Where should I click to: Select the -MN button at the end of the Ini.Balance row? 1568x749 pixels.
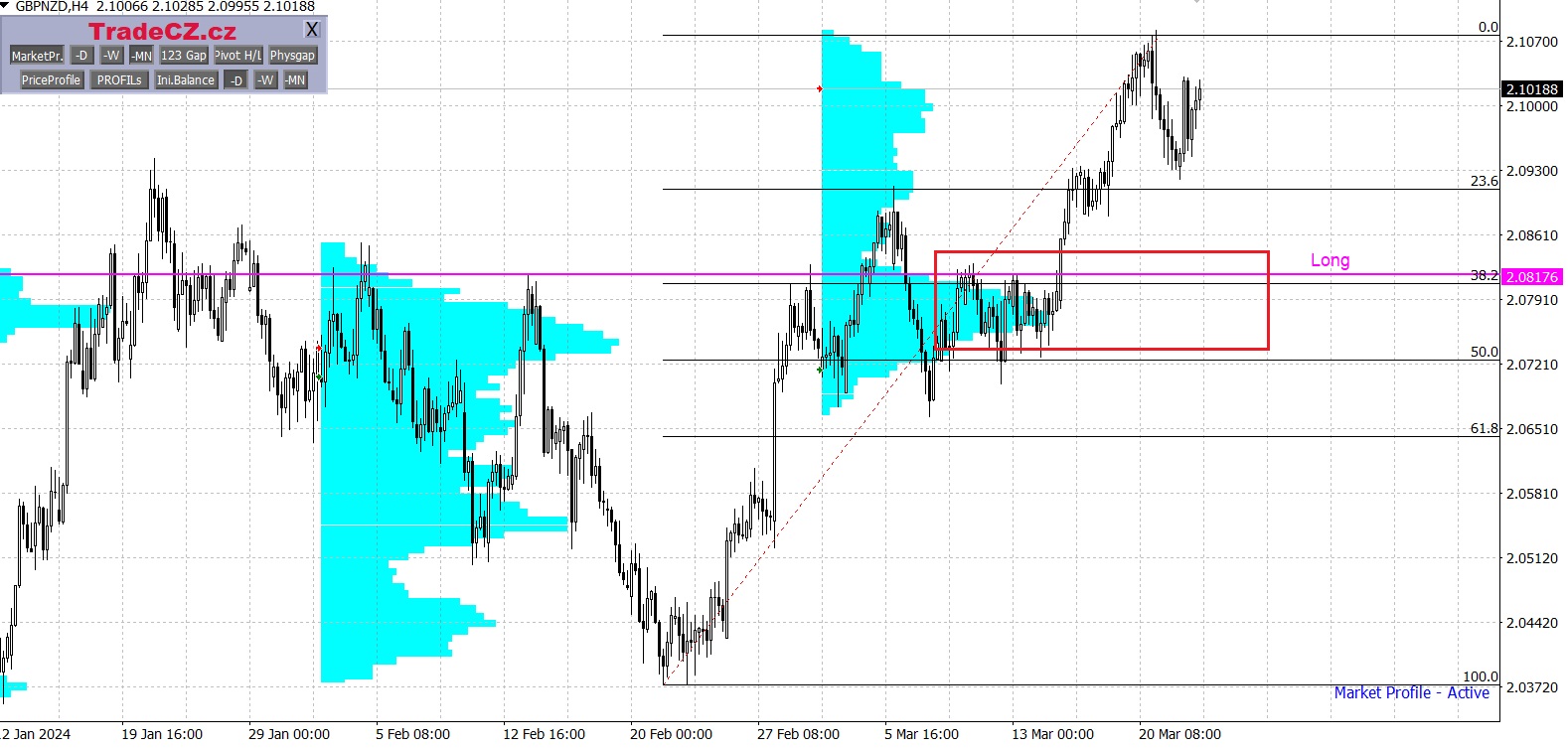coord(295,80)
